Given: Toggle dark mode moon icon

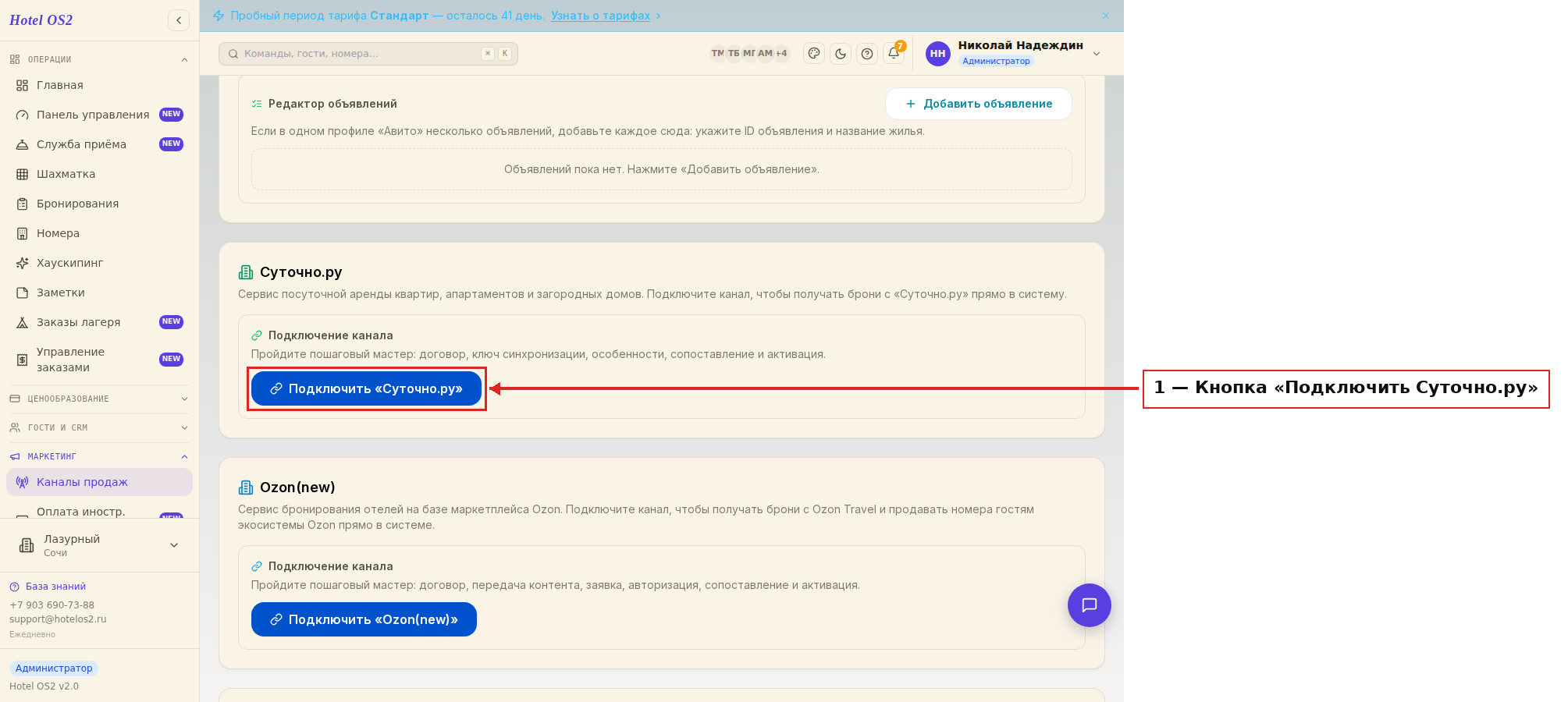Looking at the screenshot, I should [841, 54].
